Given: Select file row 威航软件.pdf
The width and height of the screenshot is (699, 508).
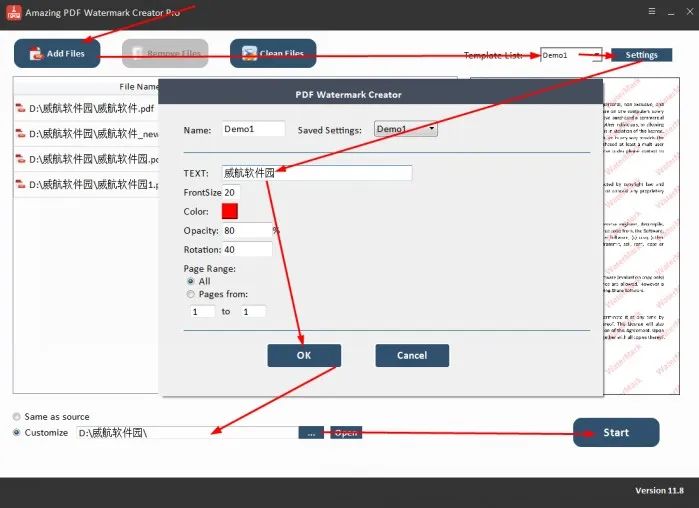Looking at the screenshot, I should (87, 108).
